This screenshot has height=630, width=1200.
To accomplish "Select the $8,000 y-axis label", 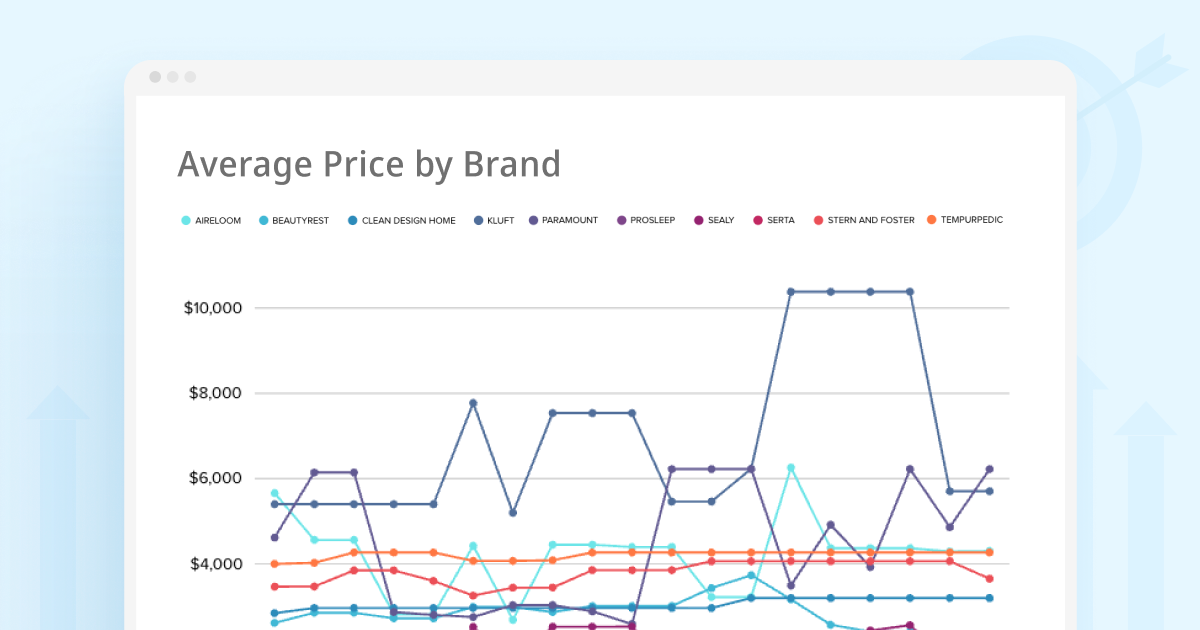I will tap(215, 393).
